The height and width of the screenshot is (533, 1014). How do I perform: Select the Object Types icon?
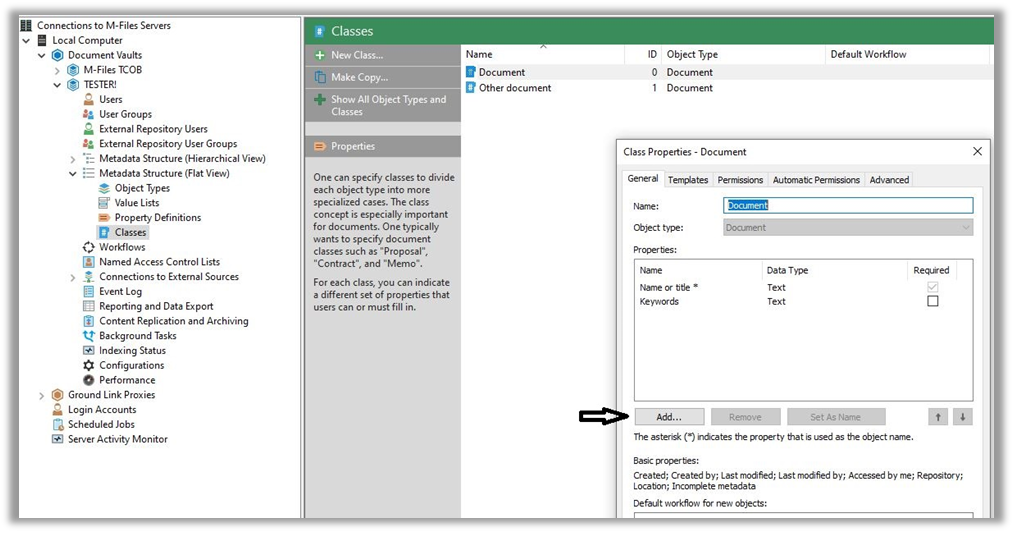pos(104,188)
